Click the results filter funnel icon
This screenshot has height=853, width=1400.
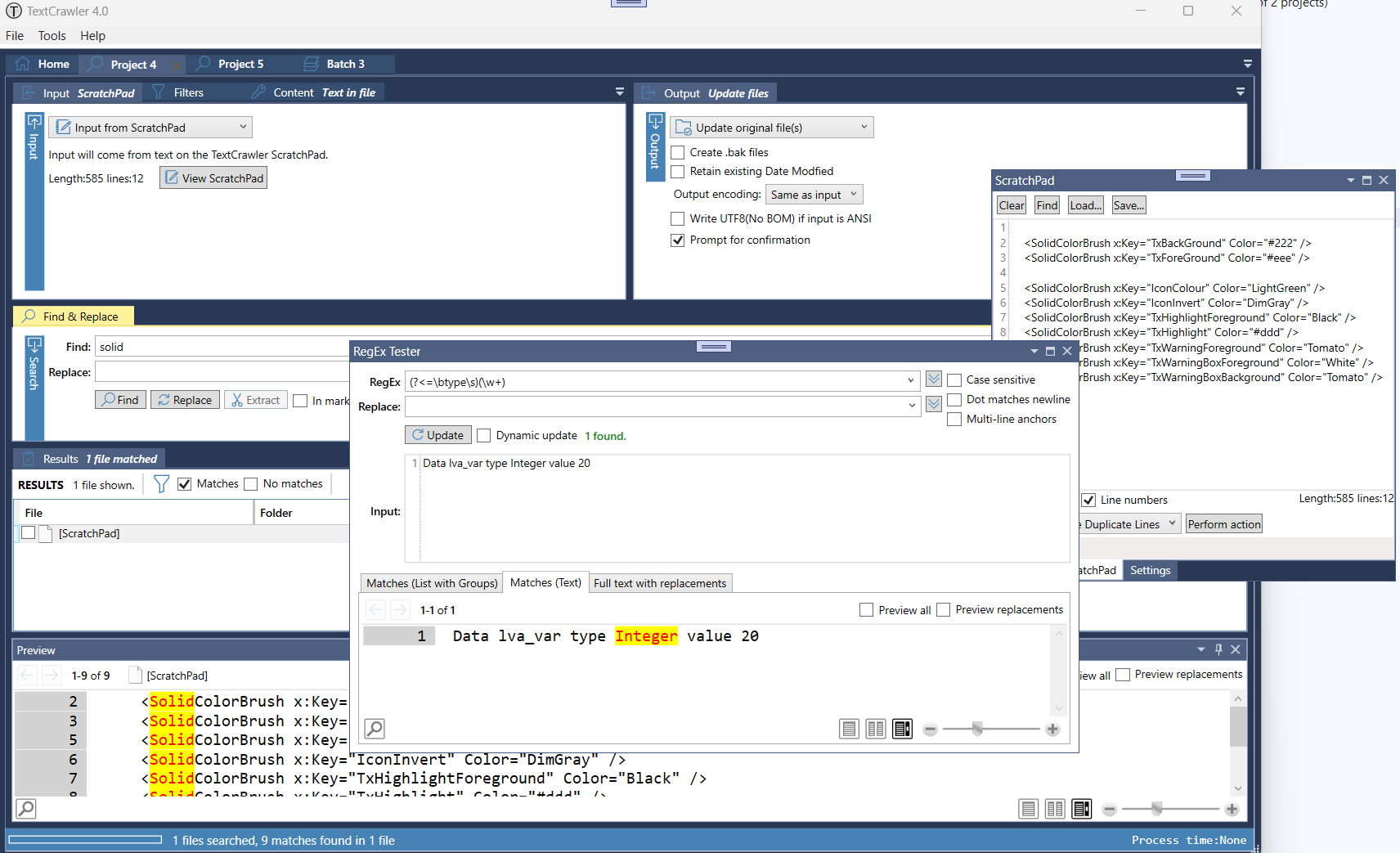[x=161, y=484]
